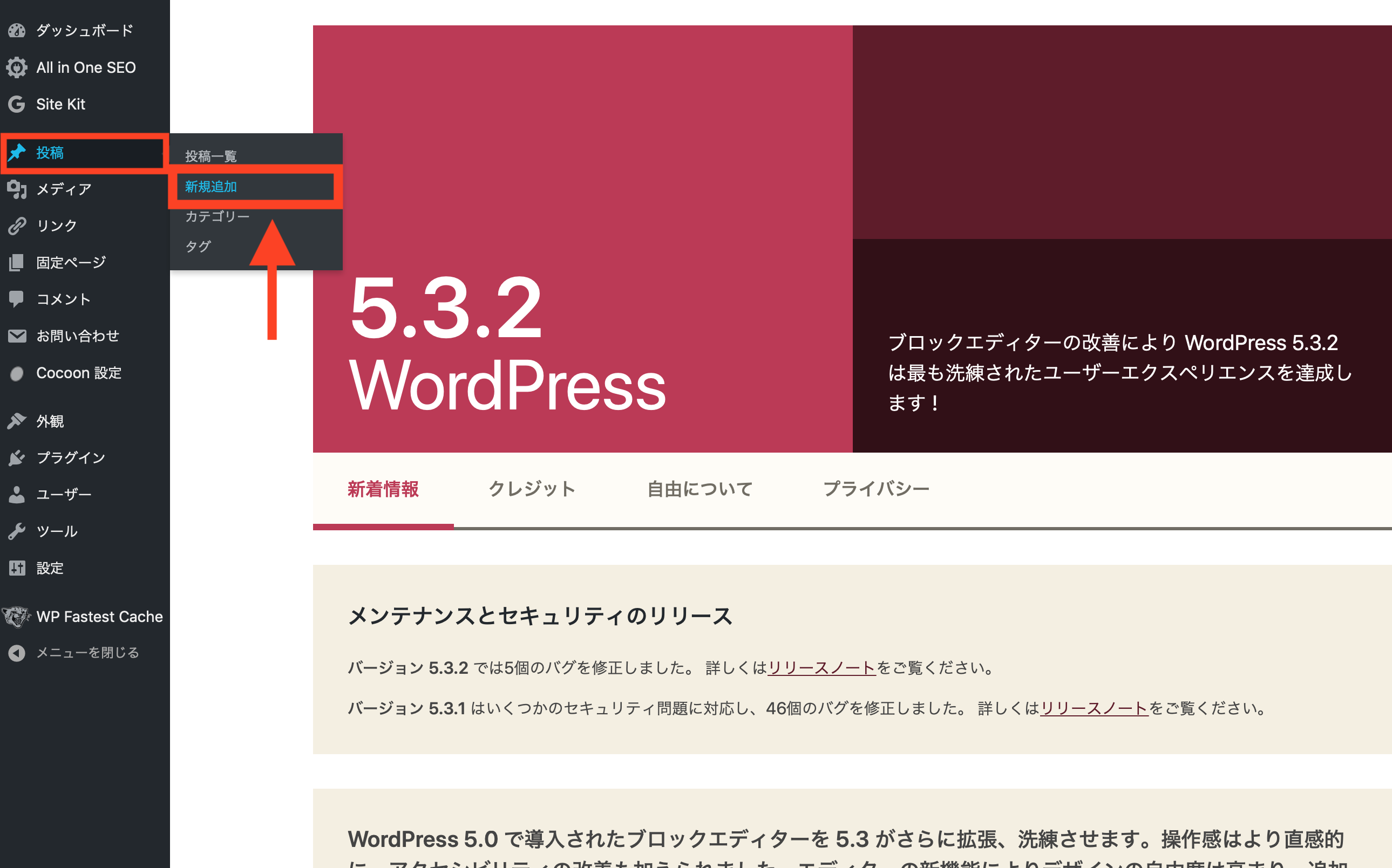Click the wrench icon beside ツール
The width and height of the screenshot is (1392, 868).
[x=17, y=531]
